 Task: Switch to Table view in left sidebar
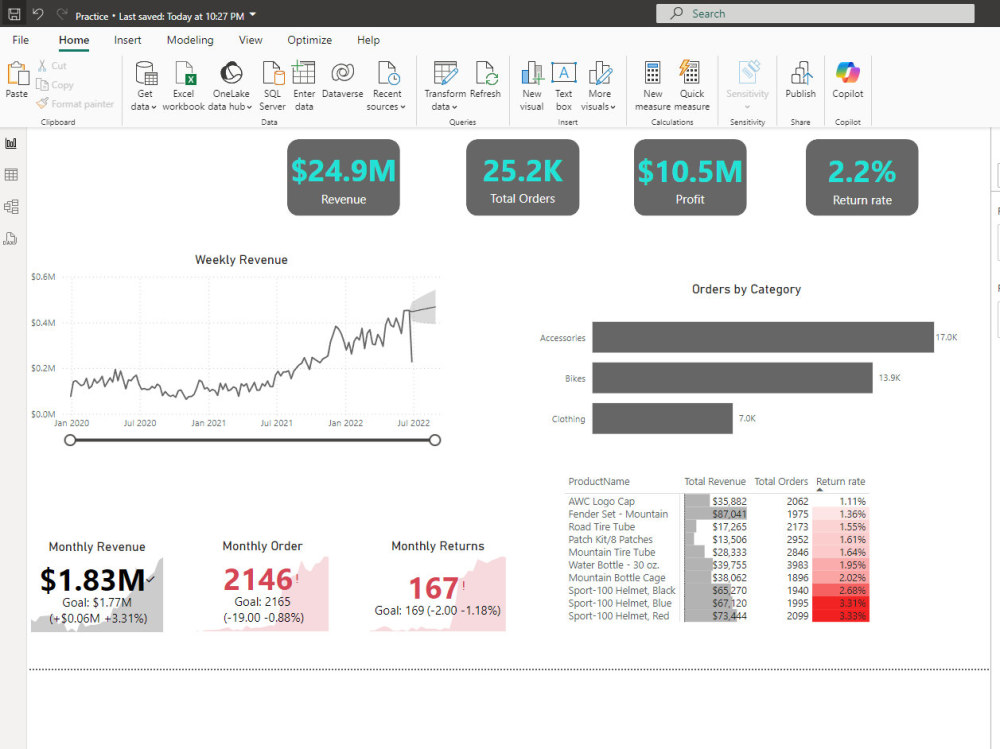(x=12, y=174)
